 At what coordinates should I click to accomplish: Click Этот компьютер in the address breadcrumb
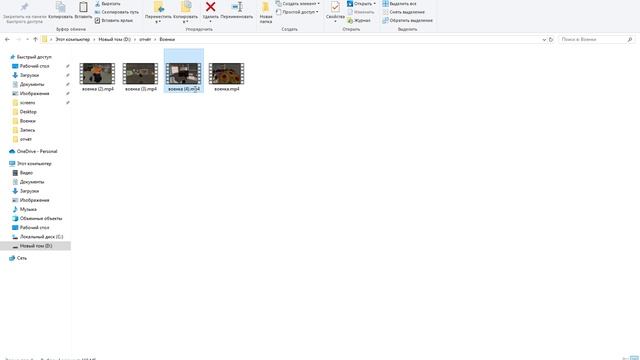73,40
